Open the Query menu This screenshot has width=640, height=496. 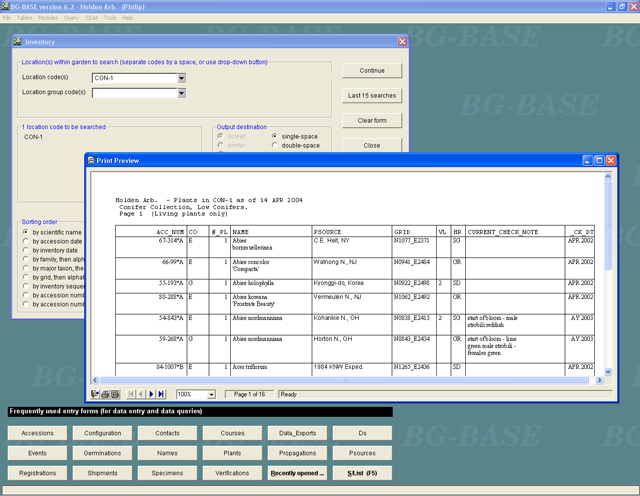pyautogui.click(x=71, y=18)
